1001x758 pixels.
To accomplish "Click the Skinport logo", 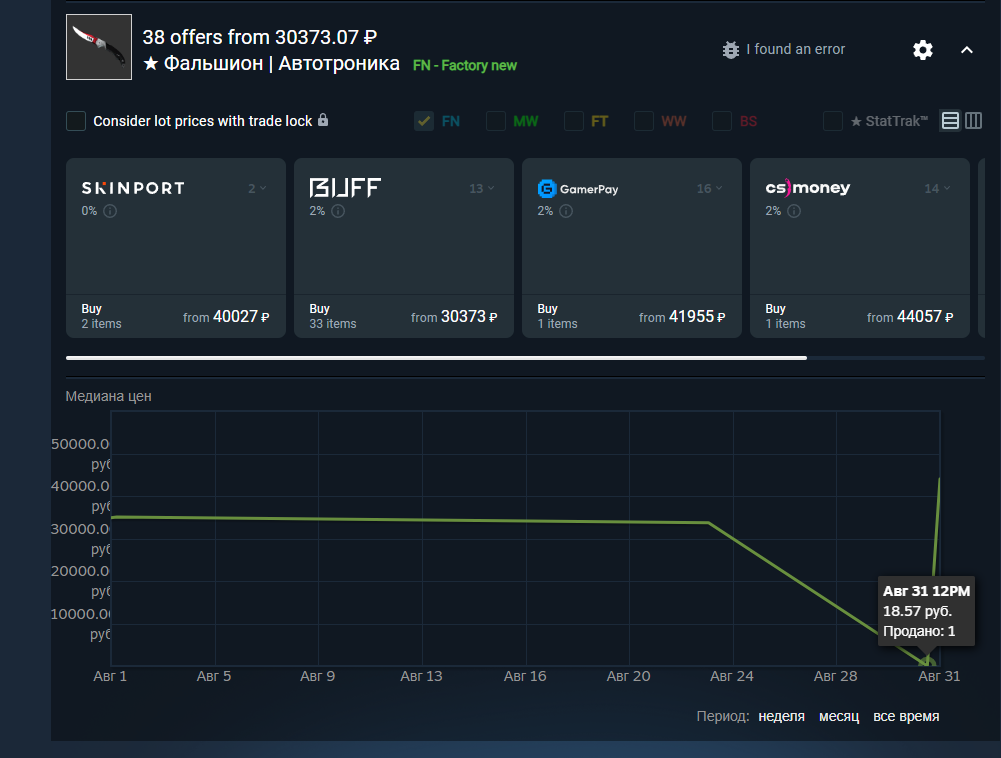I will click(x=133, y=188).
